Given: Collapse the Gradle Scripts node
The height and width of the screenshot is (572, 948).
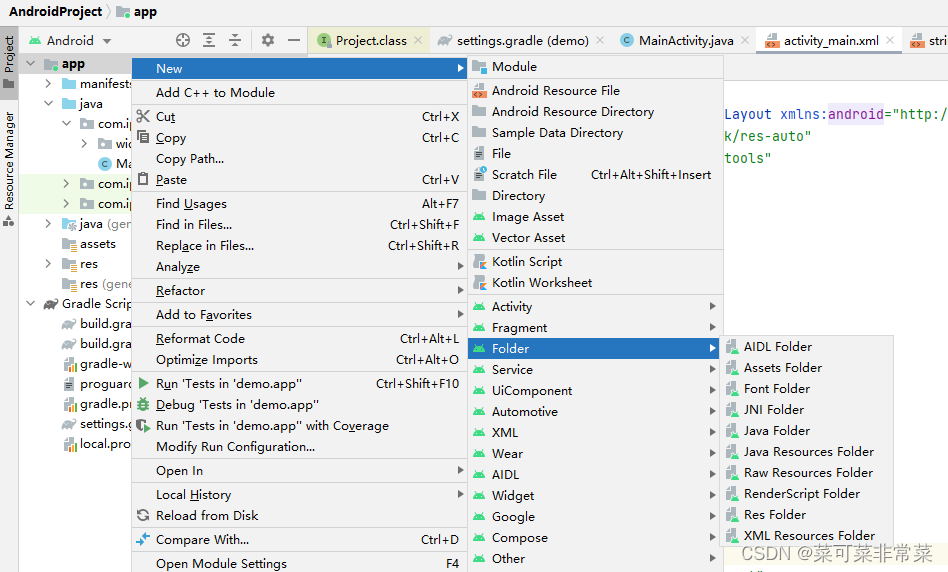Looking at the screenshot, I should click(x=30, y=304).
